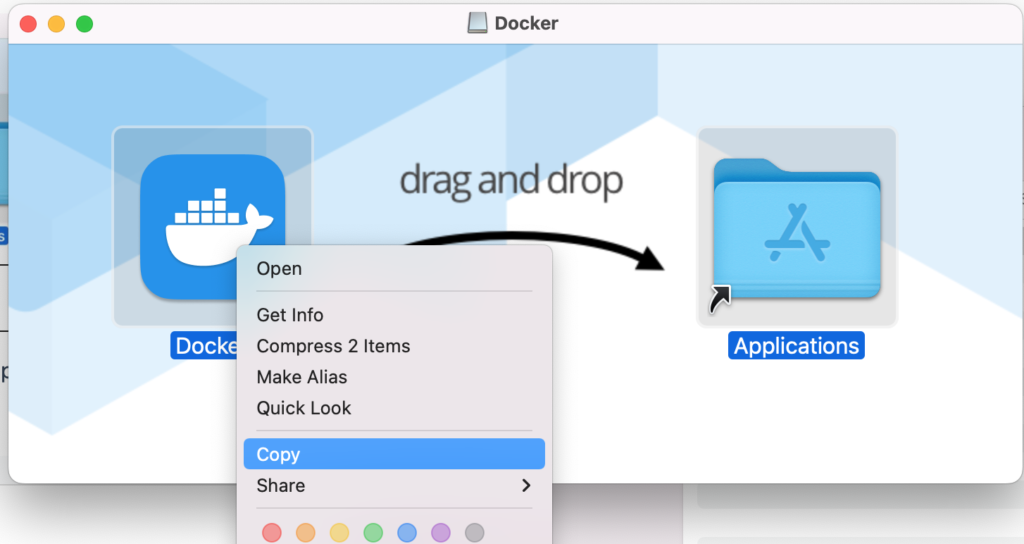Apply the red color tag
The image size is (1024, 544).
click(271, 532)
